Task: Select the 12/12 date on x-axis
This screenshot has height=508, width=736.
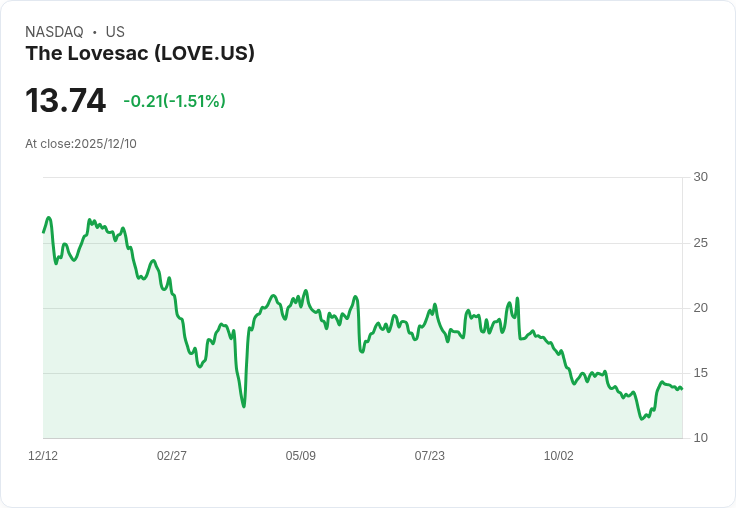Action: [43, 456]
